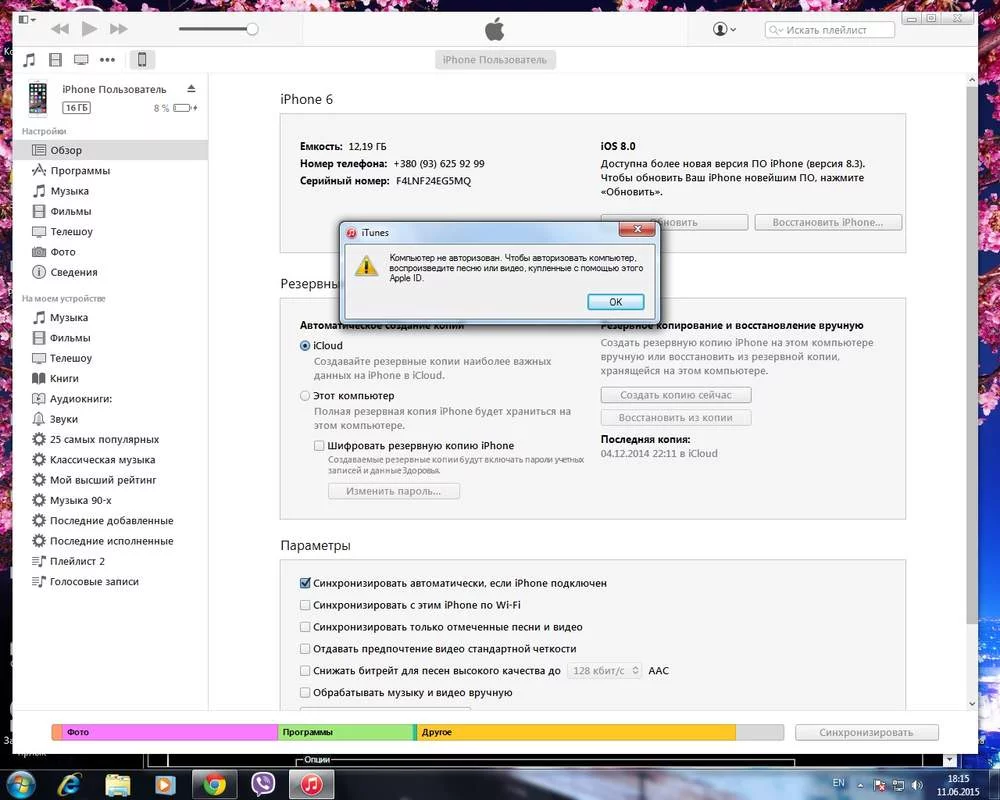Screen dimensions: 1000x800
Task: Open the Movies library icon in toolbar
Action: coord(55,60)
